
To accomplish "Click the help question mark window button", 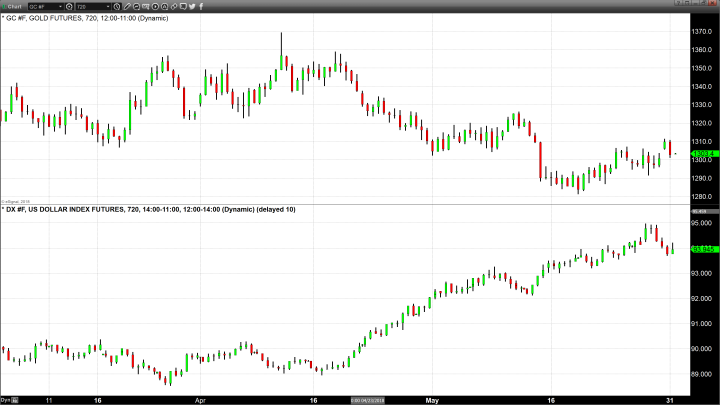I will point(678,6).
